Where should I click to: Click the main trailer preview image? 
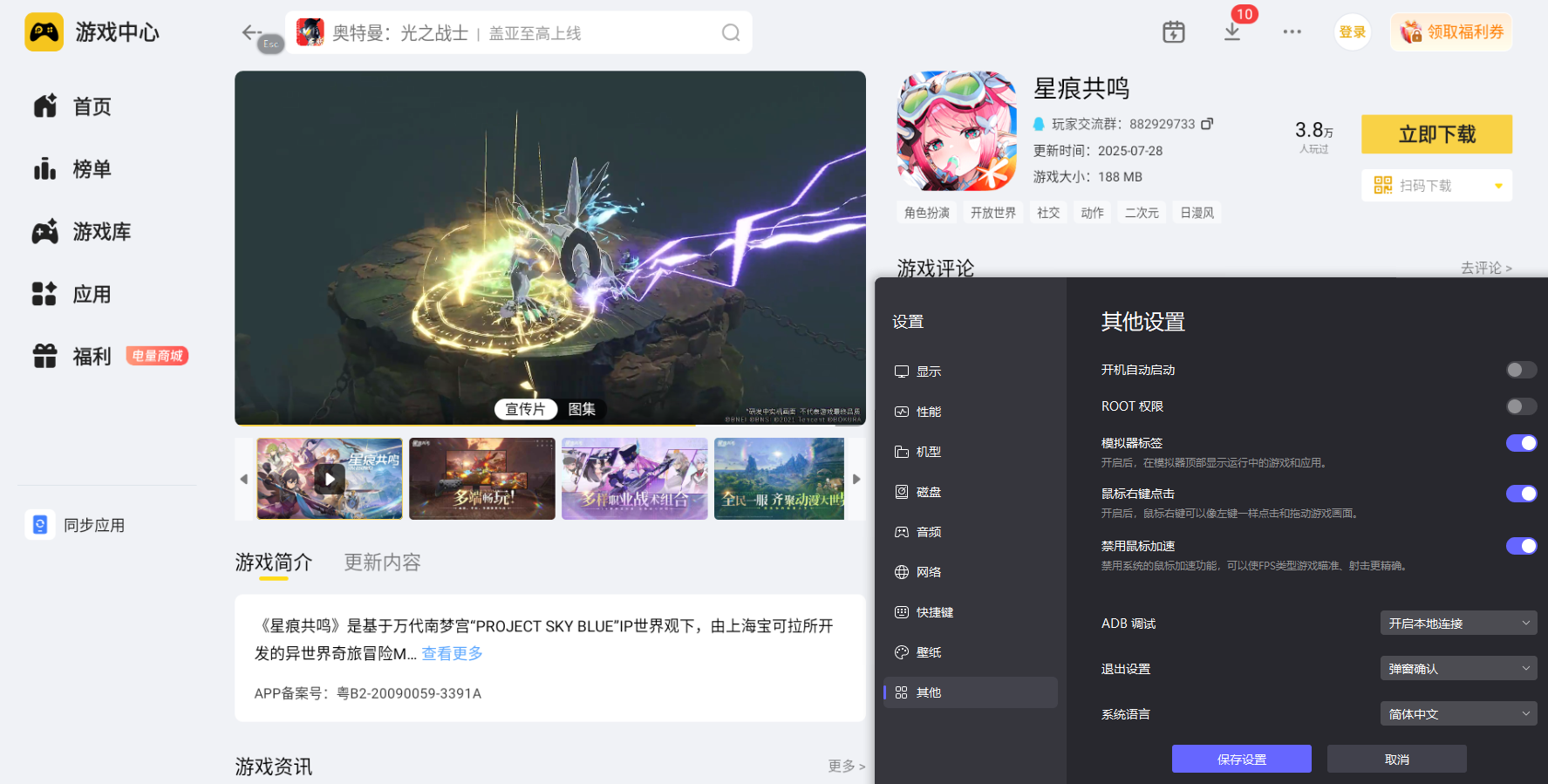[x=550, y=248]
